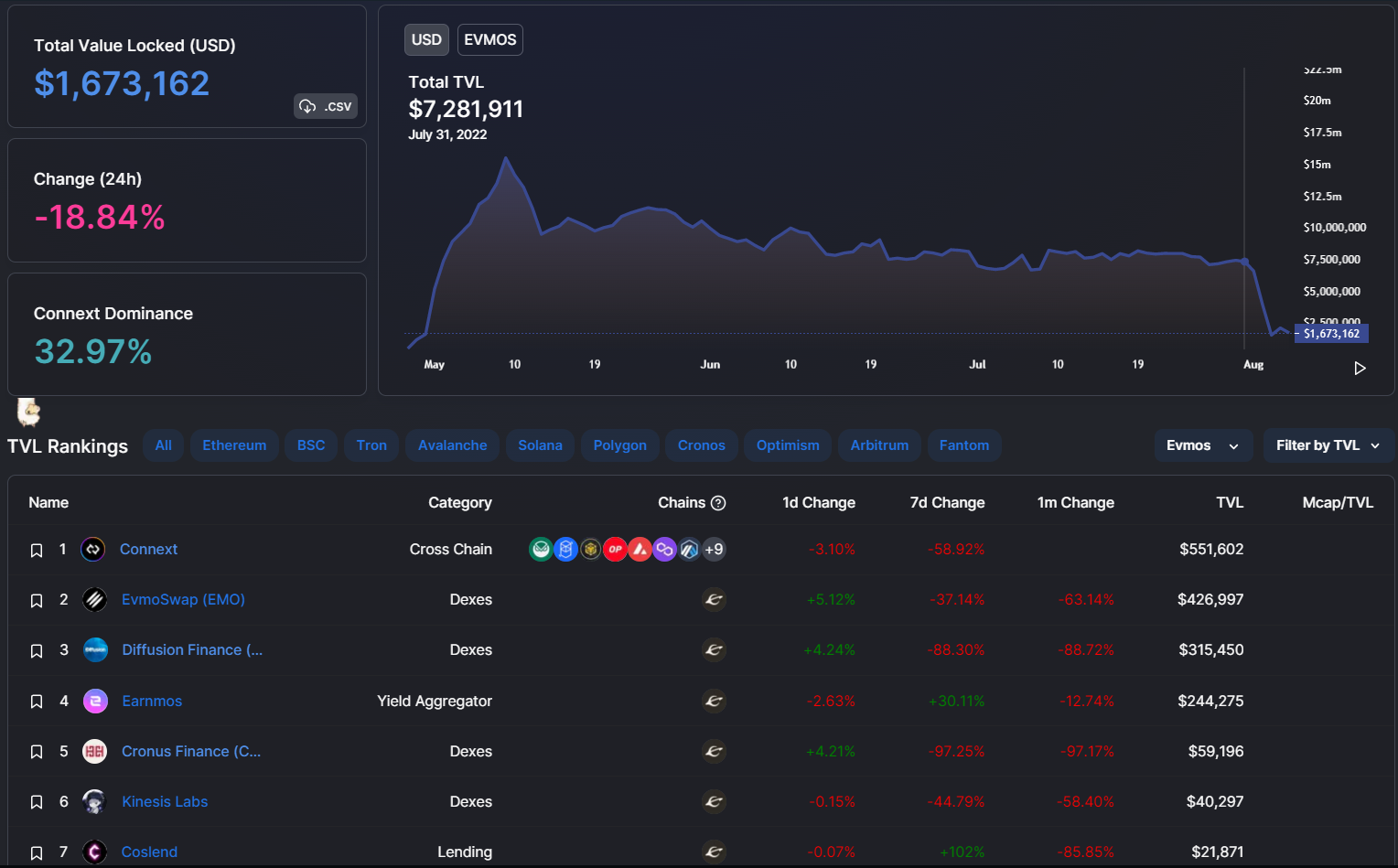
Task: Open the Earnmos protocol logo
Action: (x=95, y=701)
